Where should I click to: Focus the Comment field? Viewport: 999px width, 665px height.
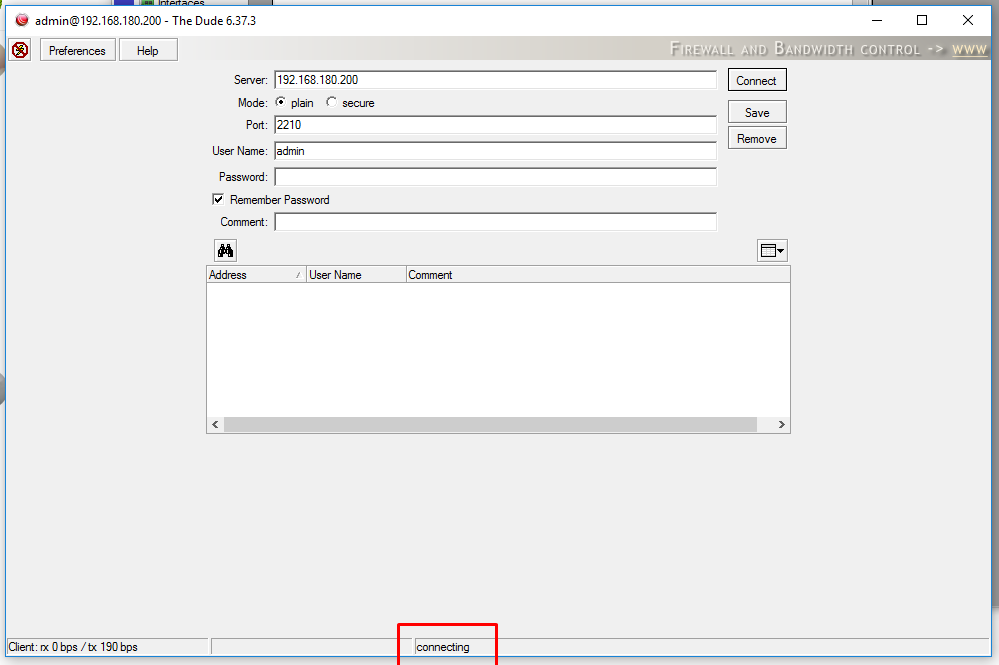(495, 222)
